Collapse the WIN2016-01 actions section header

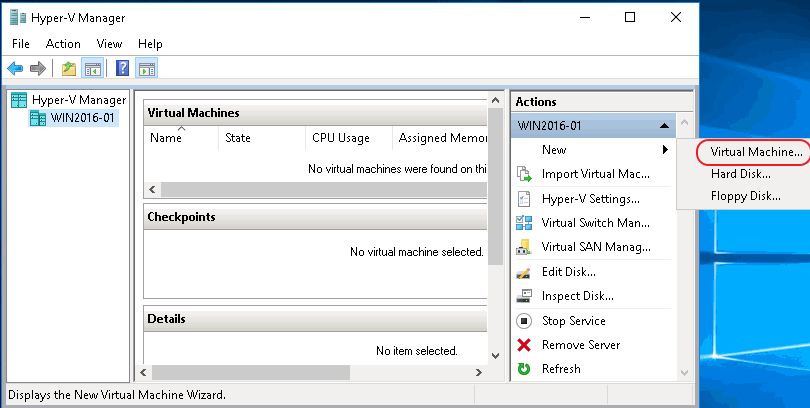[x=664, y=126]
